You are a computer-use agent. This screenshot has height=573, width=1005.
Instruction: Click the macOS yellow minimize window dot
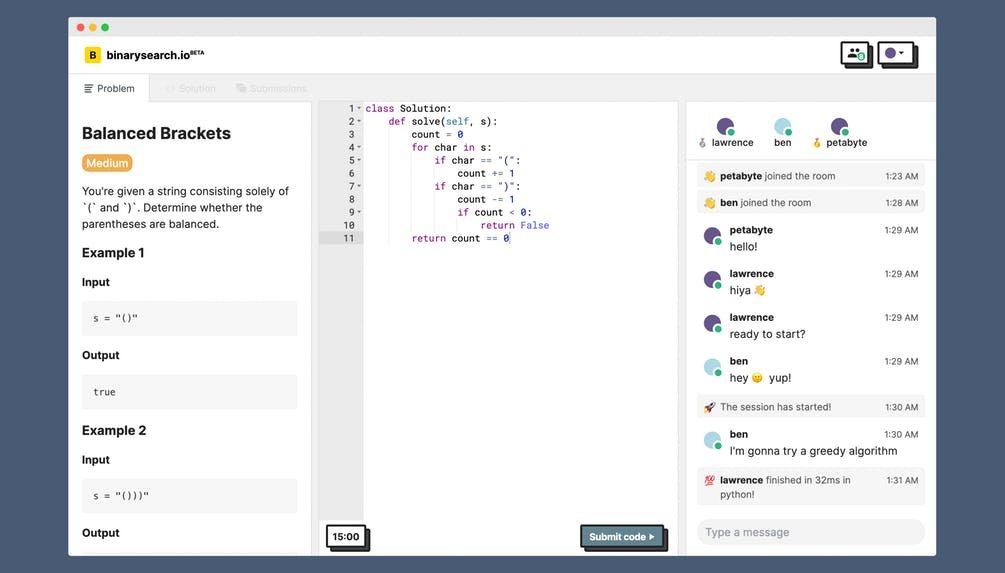93,27
